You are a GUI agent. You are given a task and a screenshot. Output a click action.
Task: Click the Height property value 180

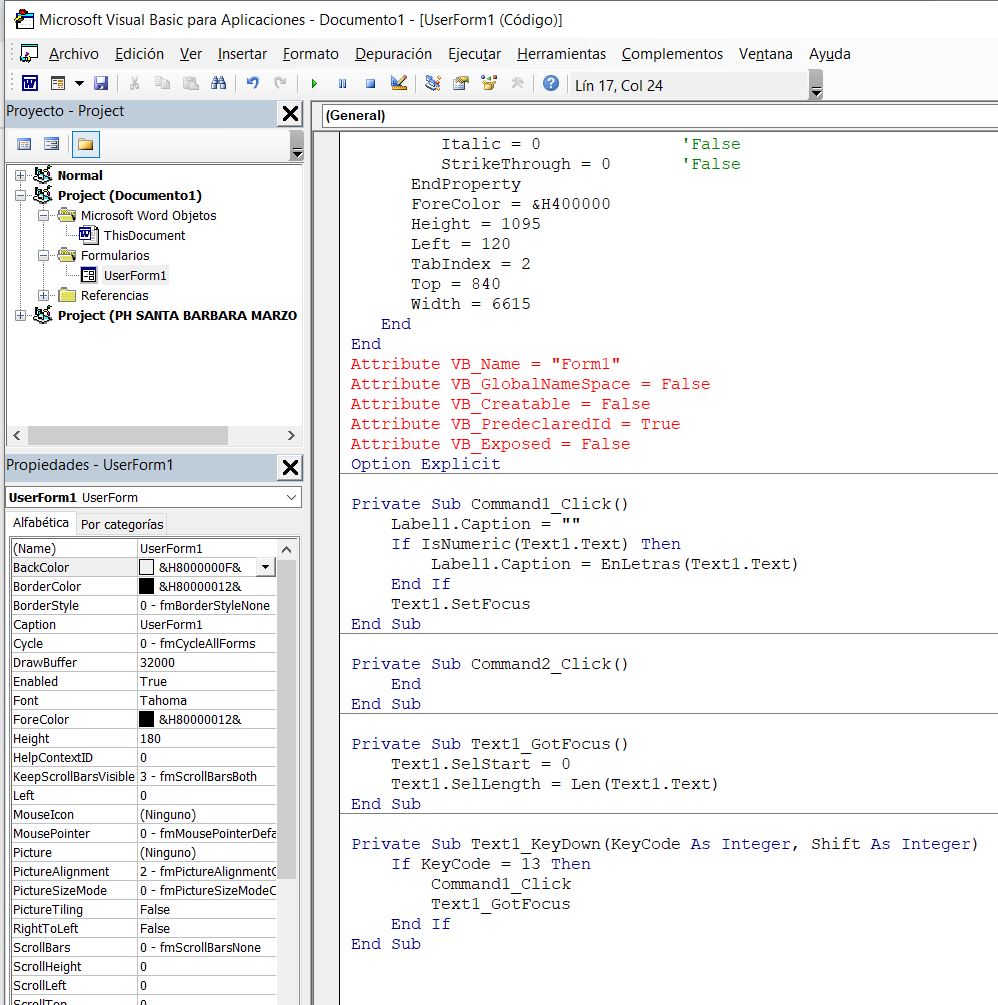coord(207,739)
